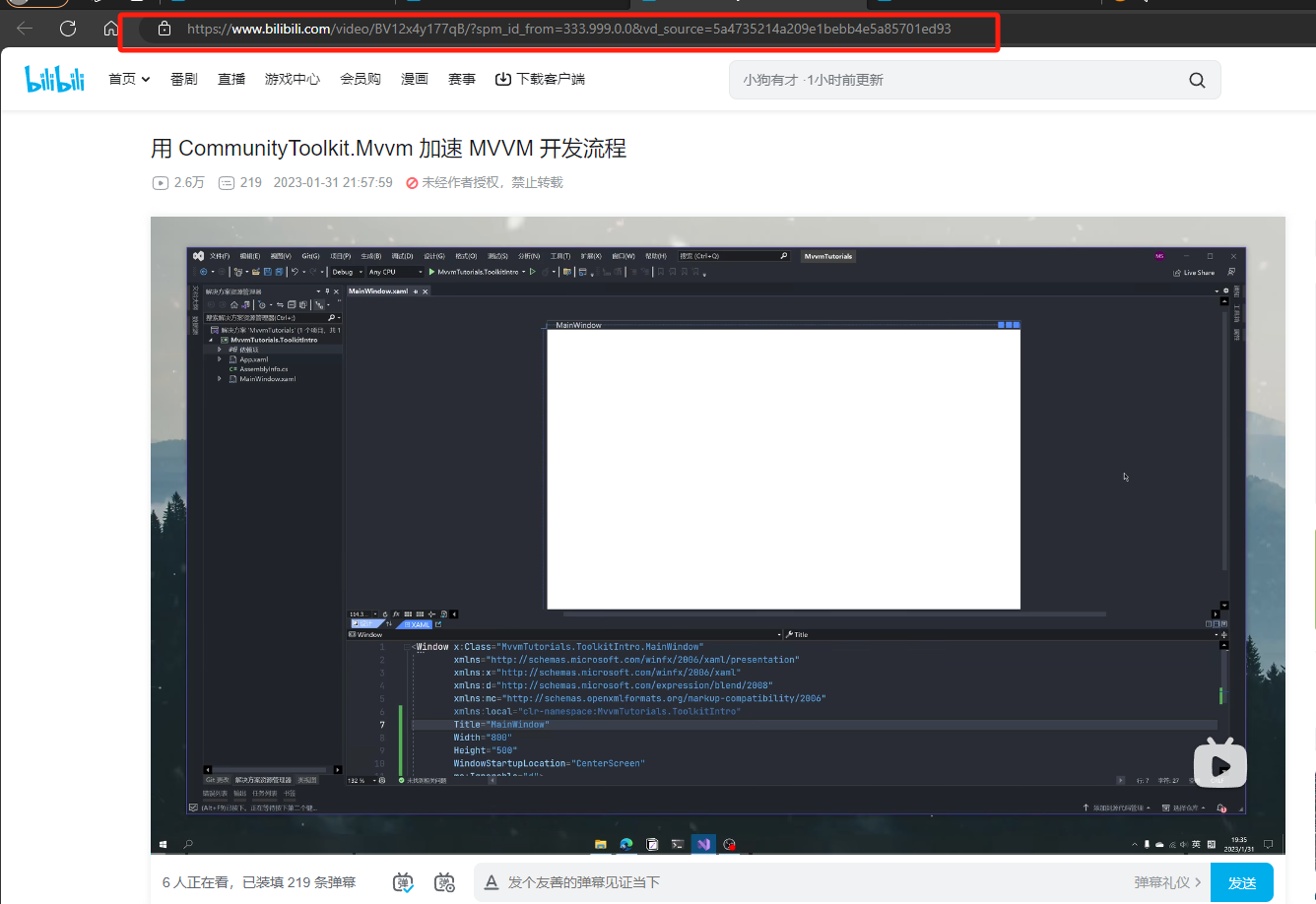Click File Explorer icon in the video's taskbar
1316x904 pixels.
601,844
